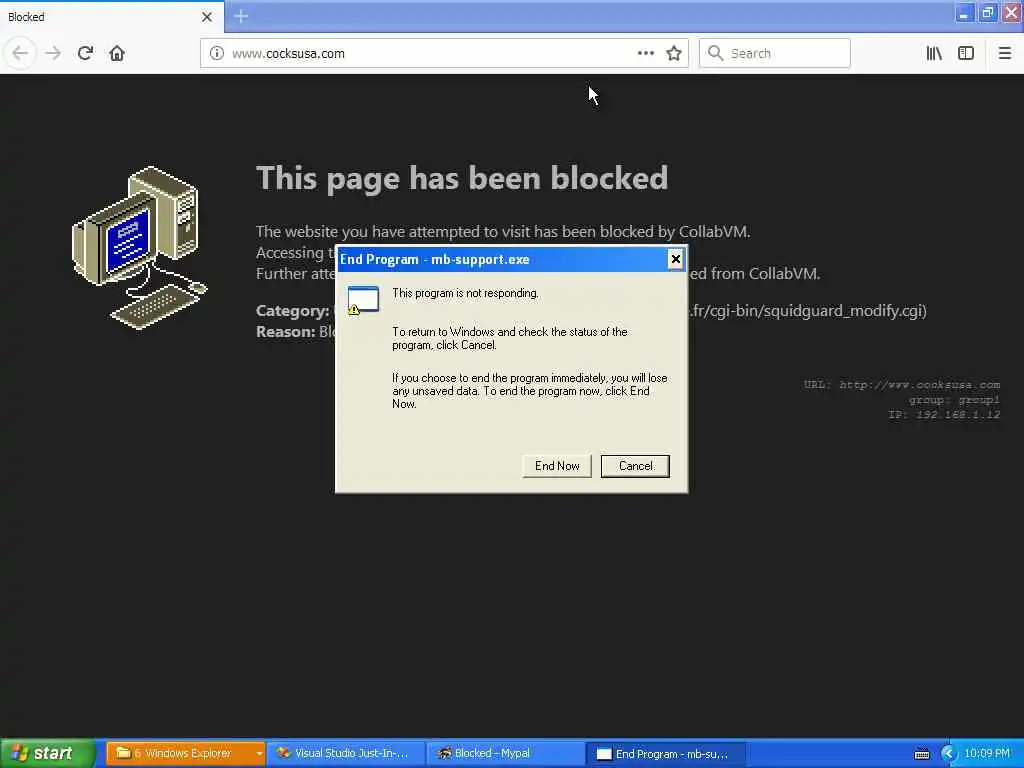Restore down the browser window
Viewport: 1024px width, 768px height.
click(988, 13)
